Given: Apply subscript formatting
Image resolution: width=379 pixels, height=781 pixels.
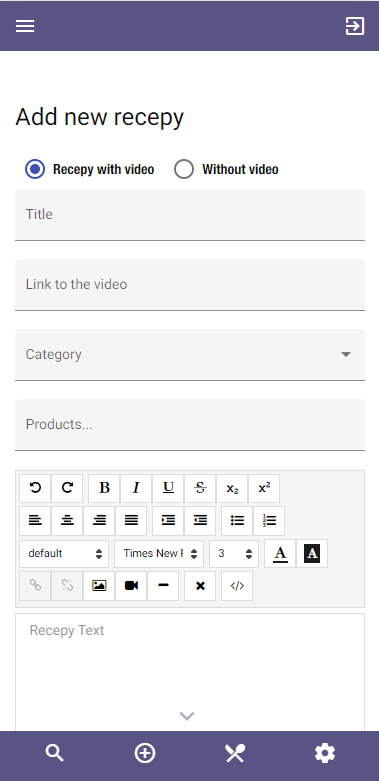Looking at the screenshot, I should point(232,488).
